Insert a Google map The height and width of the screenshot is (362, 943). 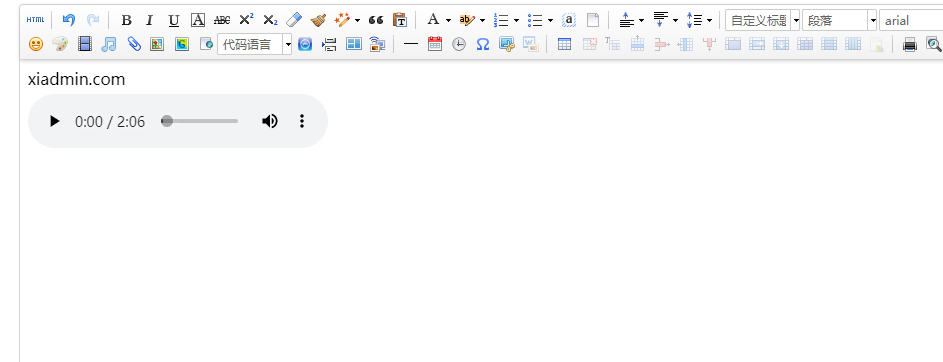pyautogui.click(x=182, y=44)
